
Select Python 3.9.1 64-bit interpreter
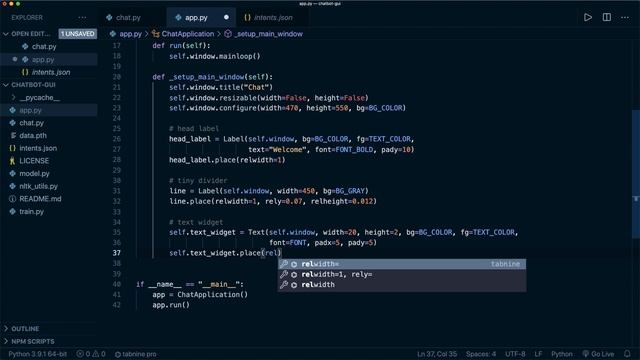(x=38, y=354)
